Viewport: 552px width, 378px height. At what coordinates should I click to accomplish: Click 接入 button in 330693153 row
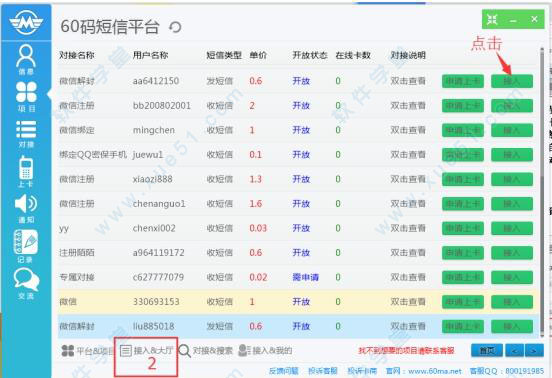coord(512,302)
